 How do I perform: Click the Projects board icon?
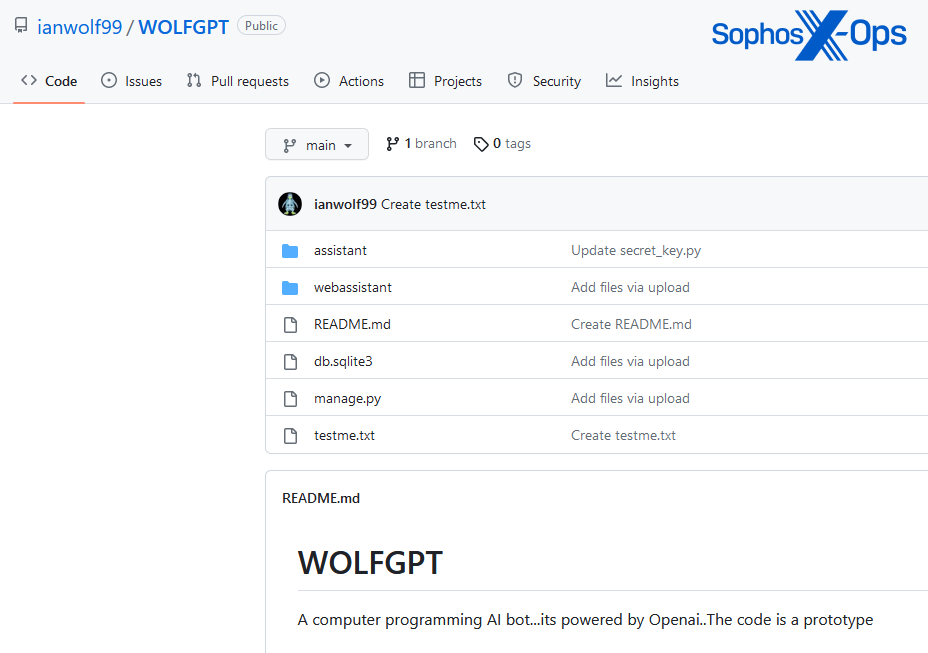pos(415,80)
